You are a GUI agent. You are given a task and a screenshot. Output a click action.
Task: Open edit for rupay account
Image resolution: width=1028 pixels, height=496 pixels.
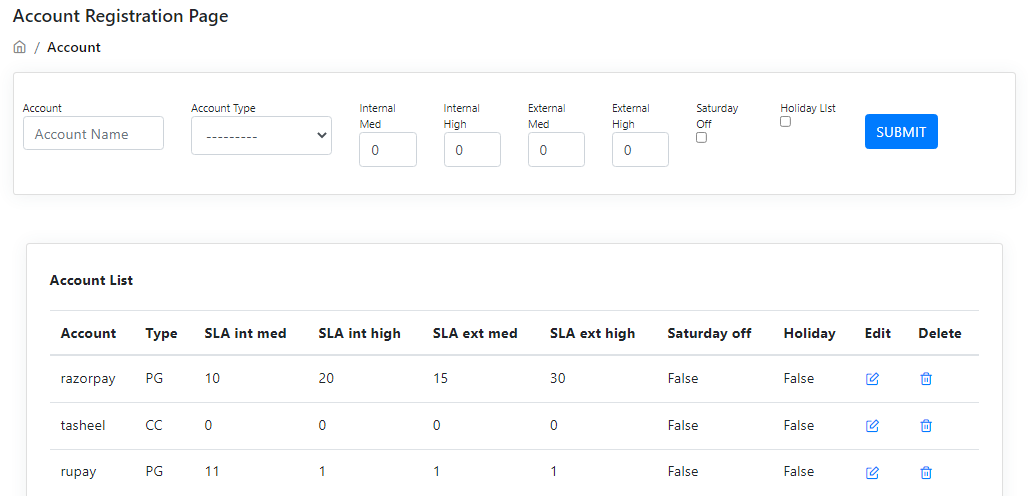[872, 472]
